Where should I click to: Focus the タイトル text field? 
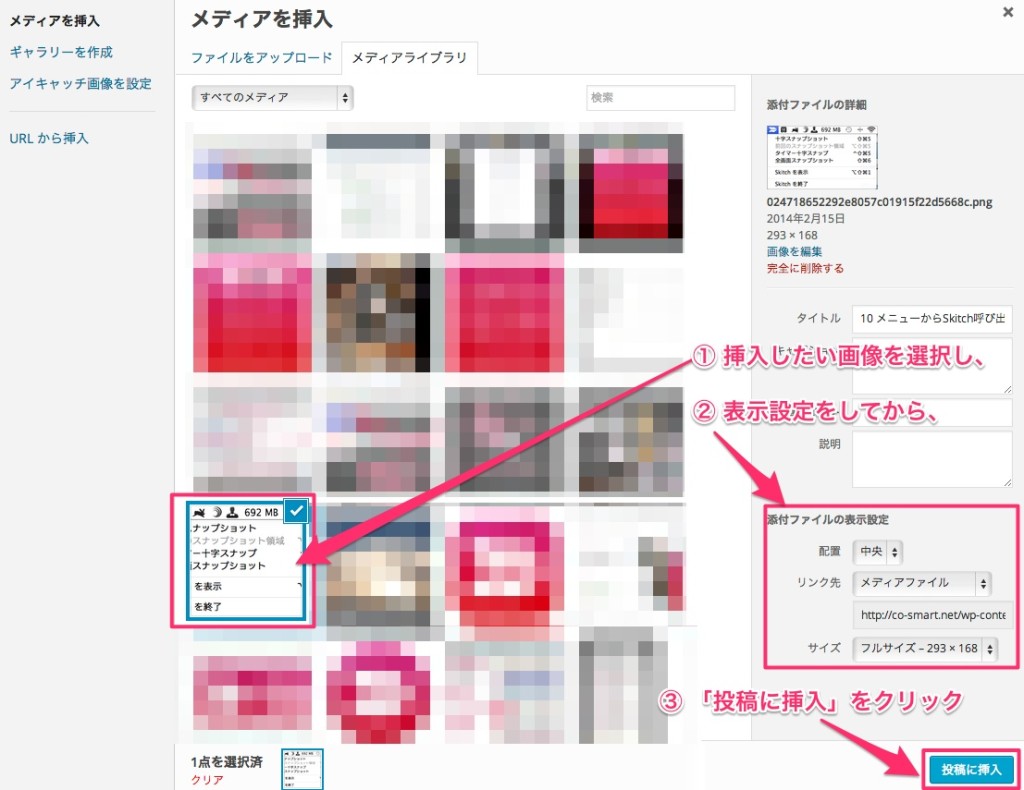coord(932,319)
